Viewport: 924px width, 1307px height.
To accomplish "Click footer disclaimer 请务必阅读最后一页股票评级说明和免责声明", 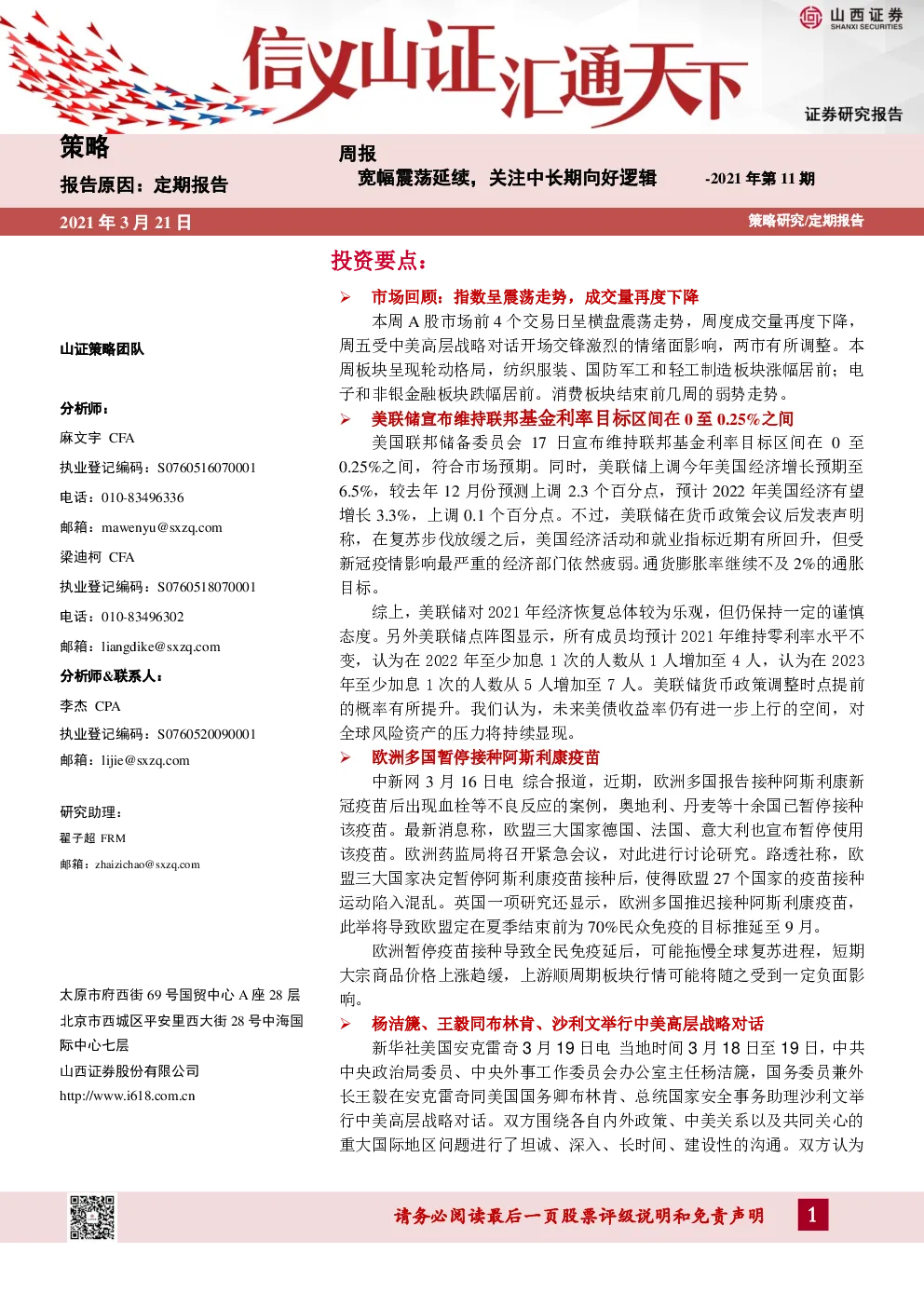I will (x=578, y=1216).
